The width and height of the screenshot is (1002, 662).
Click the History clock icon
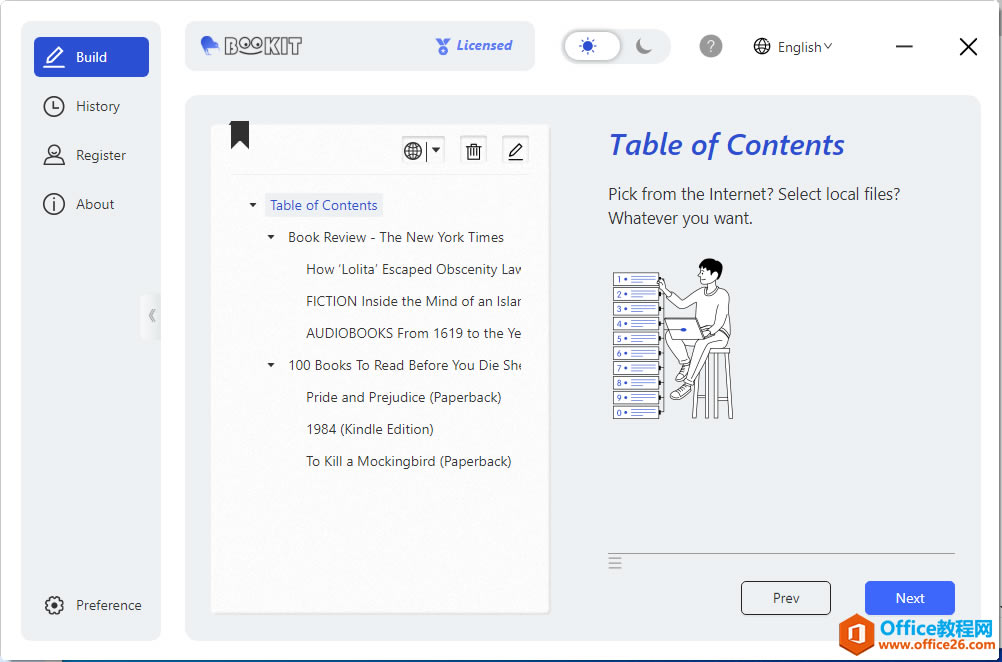coord(54,106)
